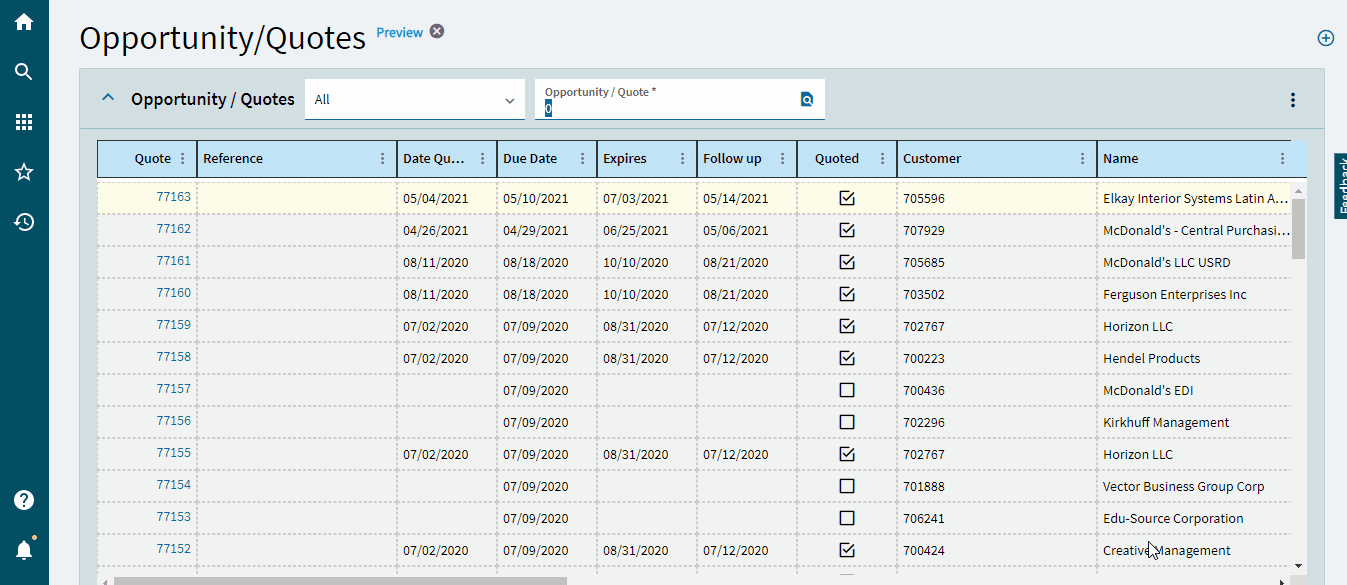This screenshot has height=585, width=1347.
Task: Select customer cell 705596
Action: point(997,198)
